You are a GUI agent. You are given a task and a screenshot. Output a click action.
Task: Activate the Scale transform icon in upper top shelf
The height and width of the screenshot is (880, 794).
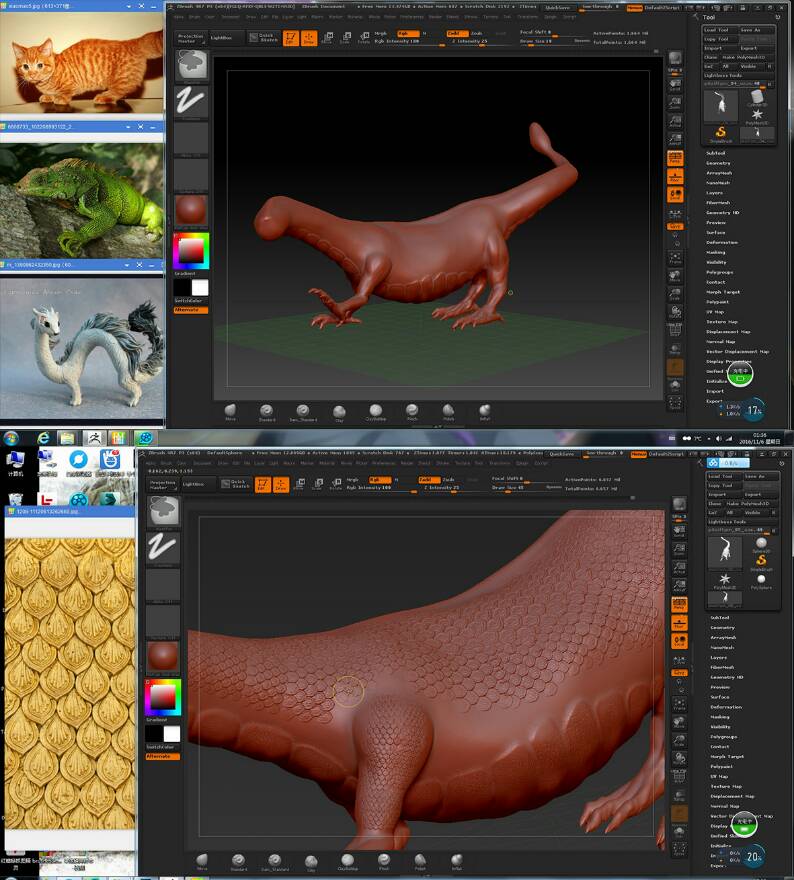(346, 38)
